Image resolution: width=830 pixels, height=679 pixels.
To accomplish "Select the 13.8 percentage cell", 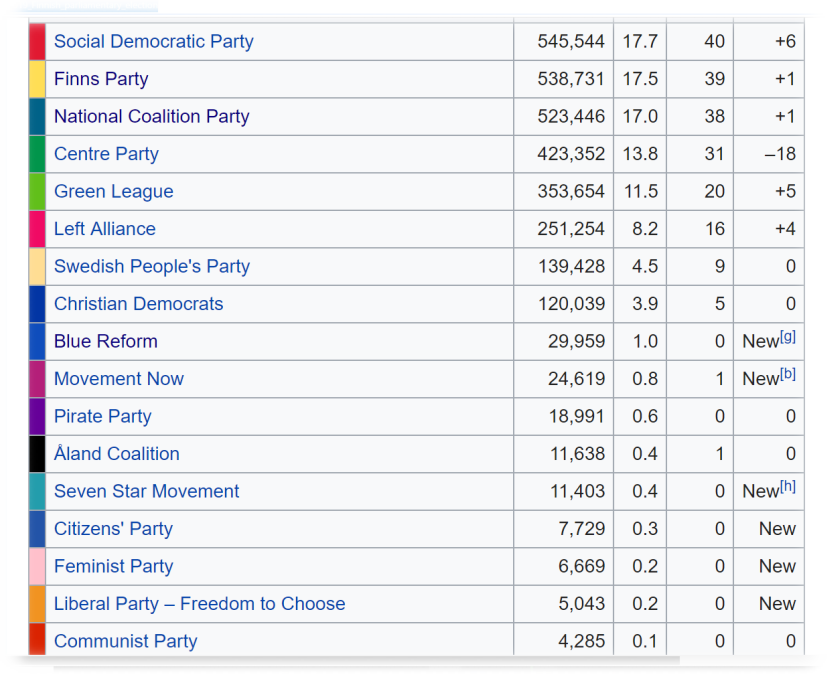I will click(640, 154).
